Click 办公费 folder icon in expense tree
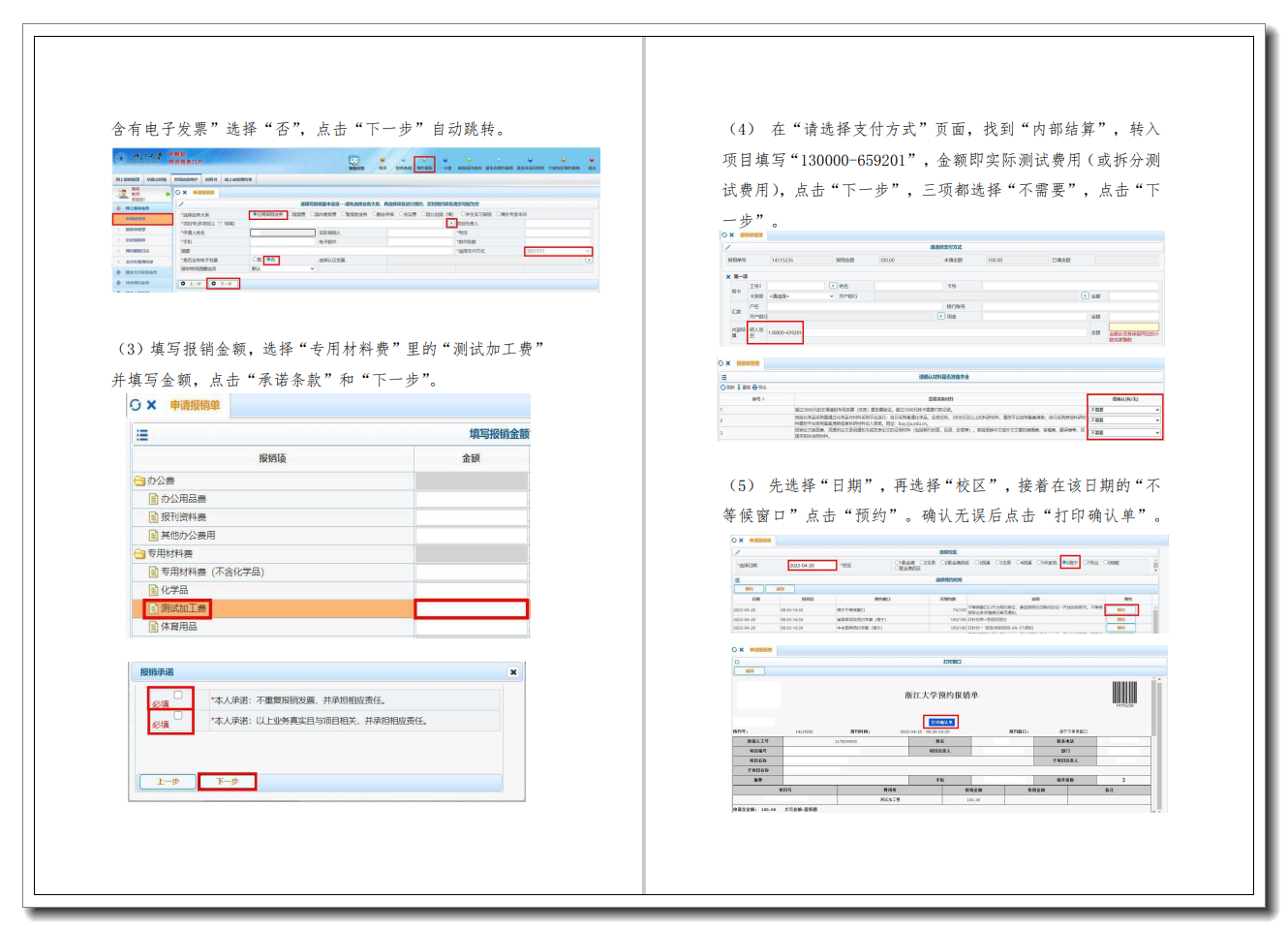Image resolution: width=1288 pixels, height=931 pixels. click(x=139, y=481)
